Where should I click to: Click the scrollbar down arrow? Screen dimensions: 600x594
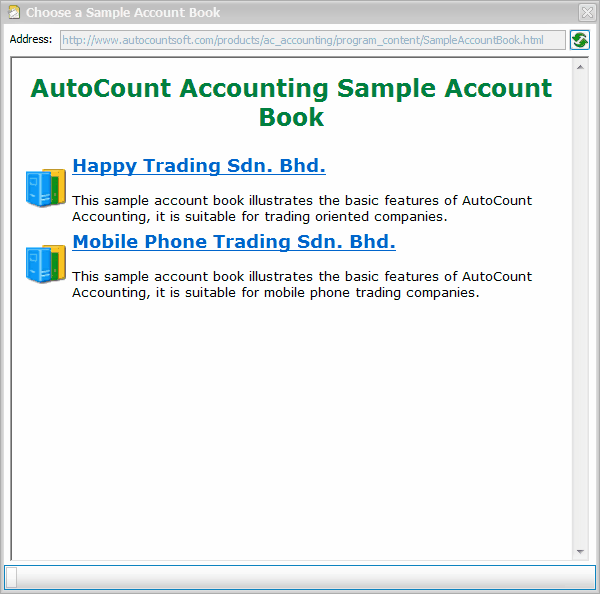pos(580,552)
